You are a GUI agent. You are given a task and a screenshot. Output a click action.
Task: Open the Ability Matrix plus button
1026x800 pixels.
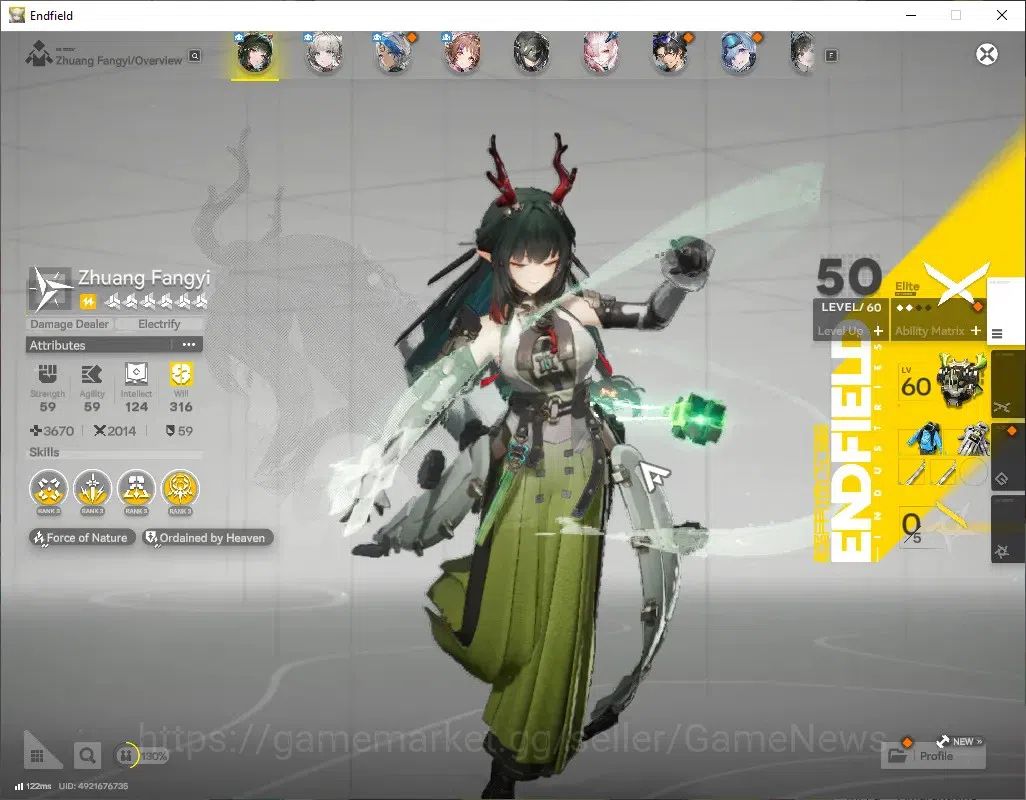[x=976, y=331]
